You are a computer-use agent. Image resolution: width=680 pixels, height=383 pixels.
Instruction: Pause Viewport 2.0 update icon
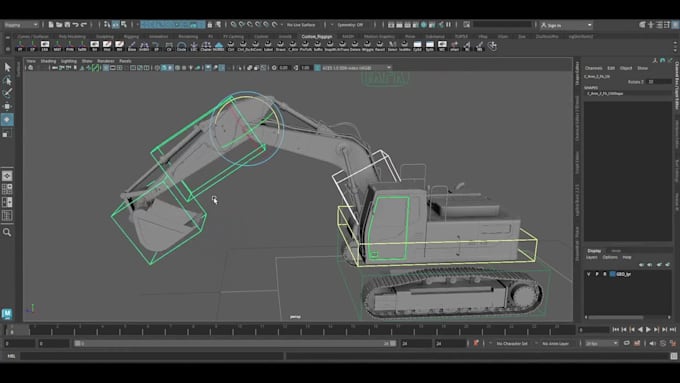(449, 25)
